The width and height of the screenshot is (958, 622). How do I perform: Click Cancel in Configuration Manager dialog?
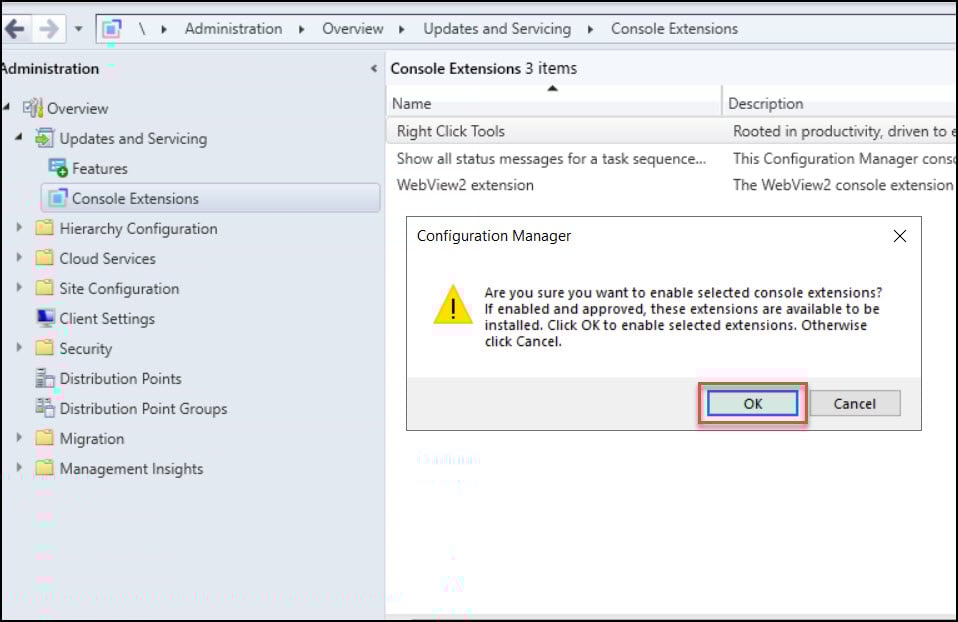click(855, 403)
